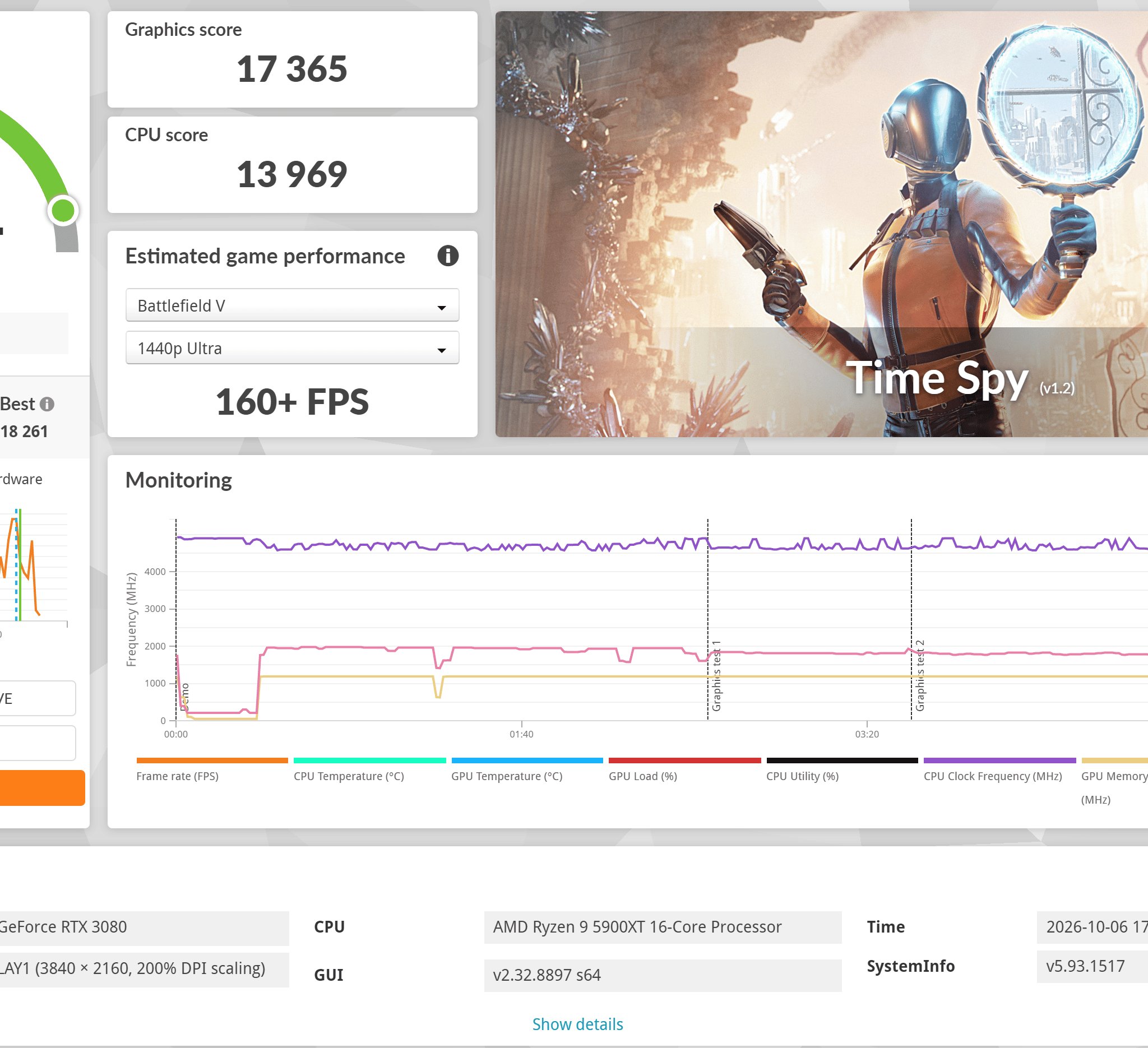Image resolution: width=1148 pixels, height=1048 pixels.
Task: Open the 1440p Ultra resolution dropdown
Action: pos(292,348)
